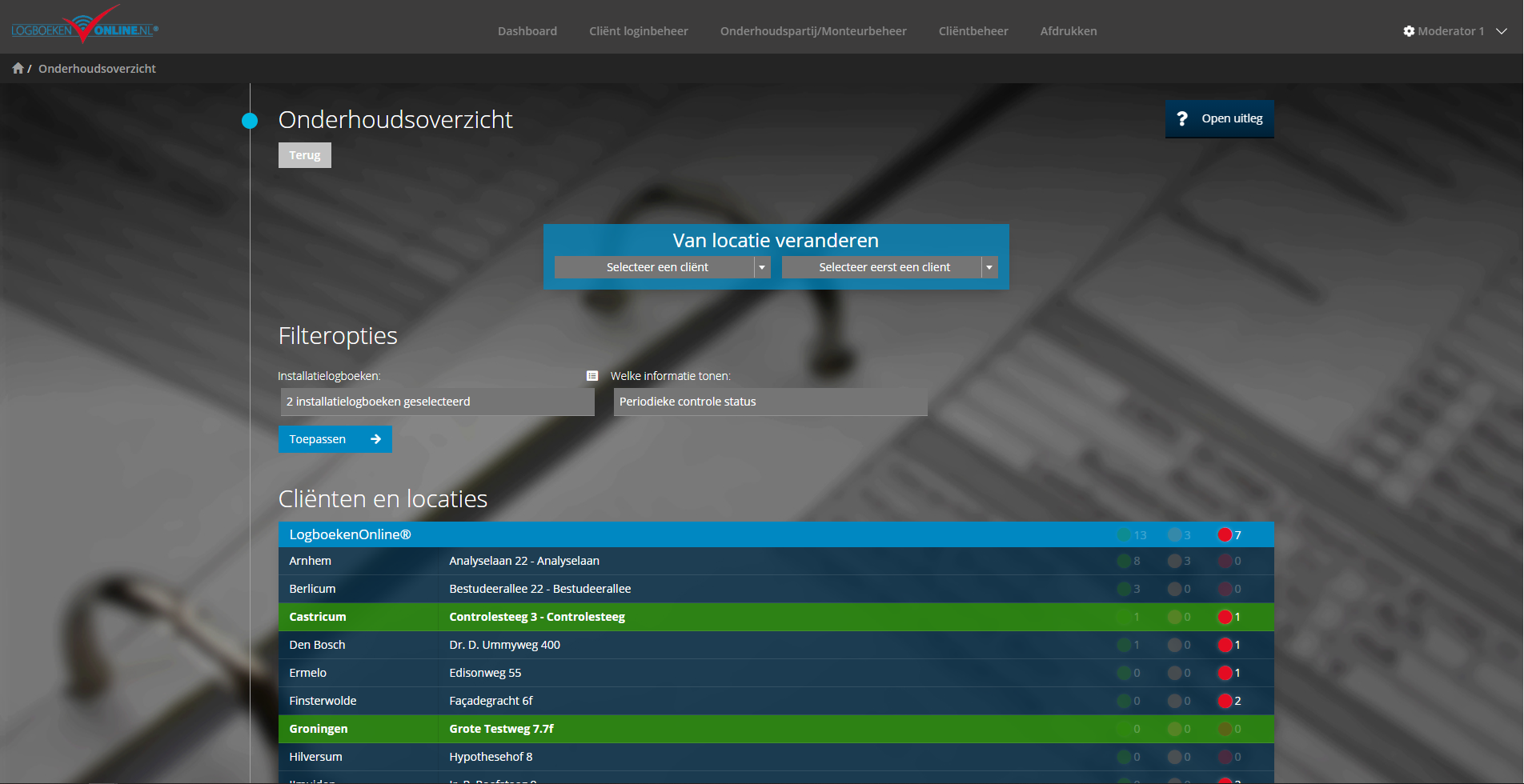Viewport: 1524px width, 784px height.
Task: Click the question mark icon on Open uitleg
Action: (x=1182, y=118)
